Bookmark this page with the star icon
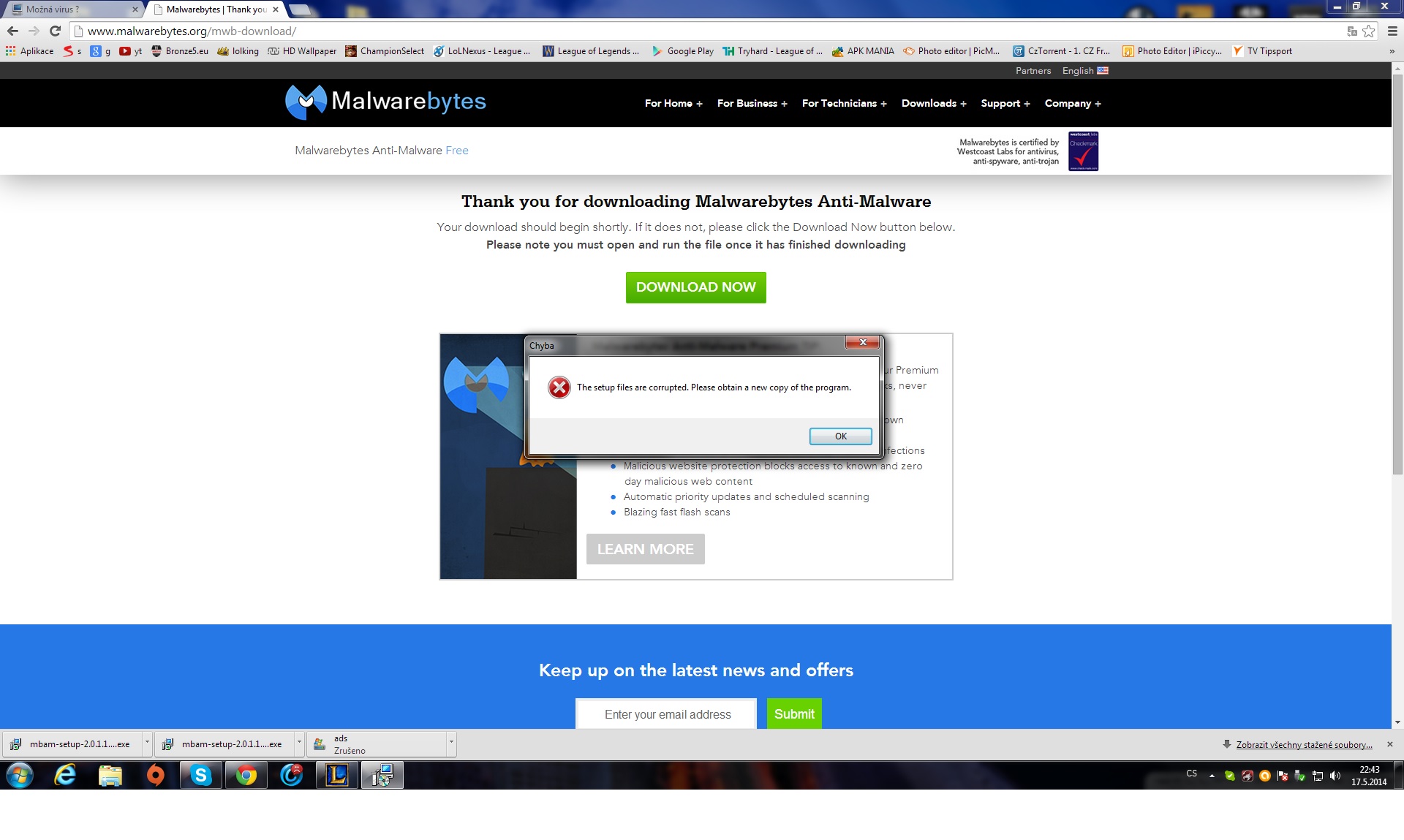1404x840 pixels. 1369,31
